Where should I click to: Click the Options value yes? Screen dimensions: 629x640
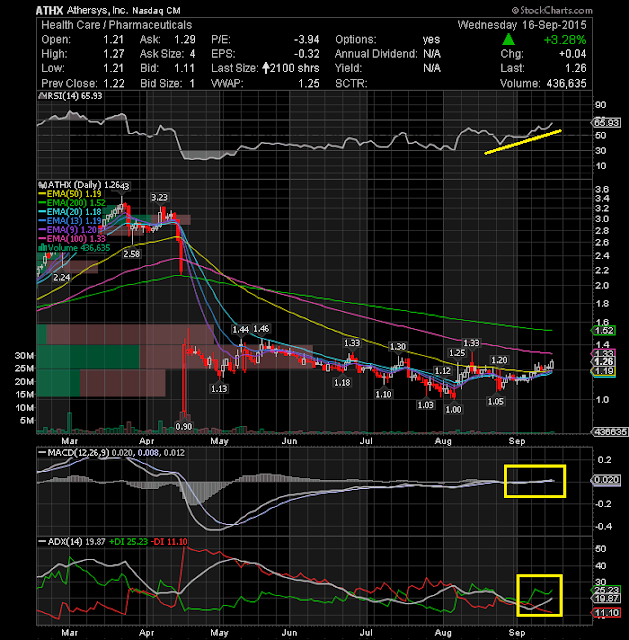point(431,40)
